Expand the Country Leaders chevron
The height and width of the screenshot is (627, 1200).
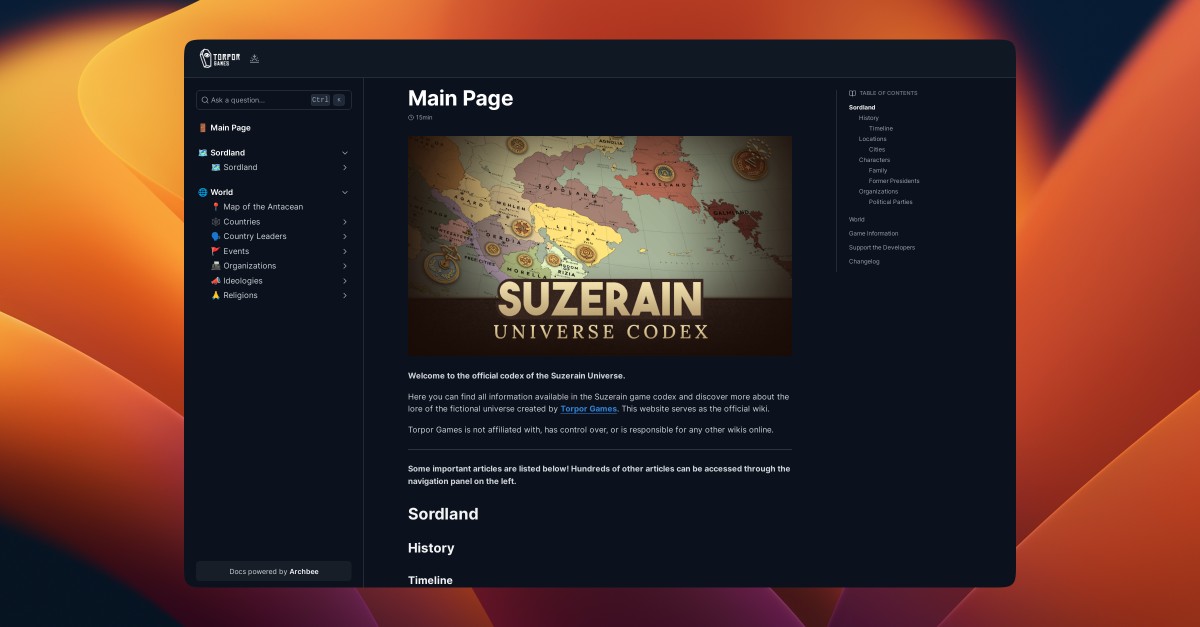[x=345, y=236]
